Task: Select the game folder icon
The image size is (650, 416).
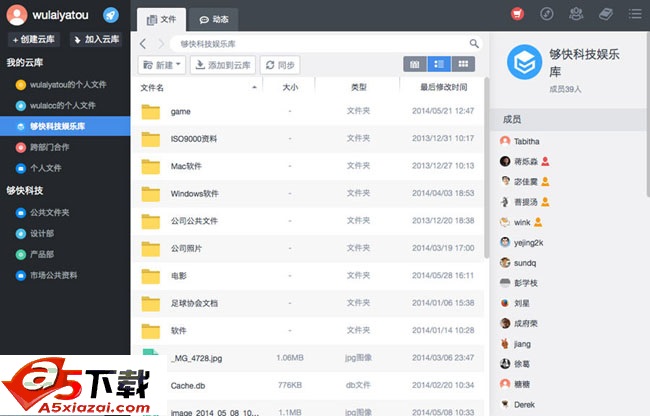Action: point(150,112)
